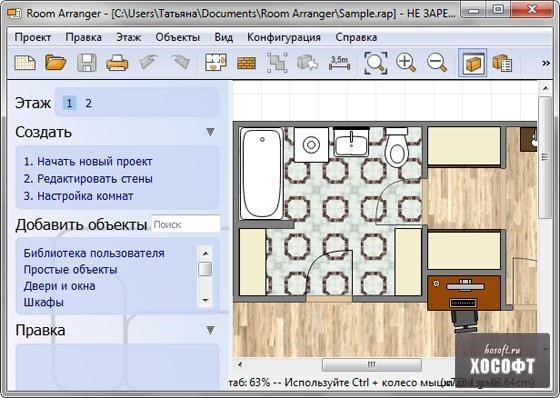
Task: Click the object grouping squares icon
Action: click(277, 63)
